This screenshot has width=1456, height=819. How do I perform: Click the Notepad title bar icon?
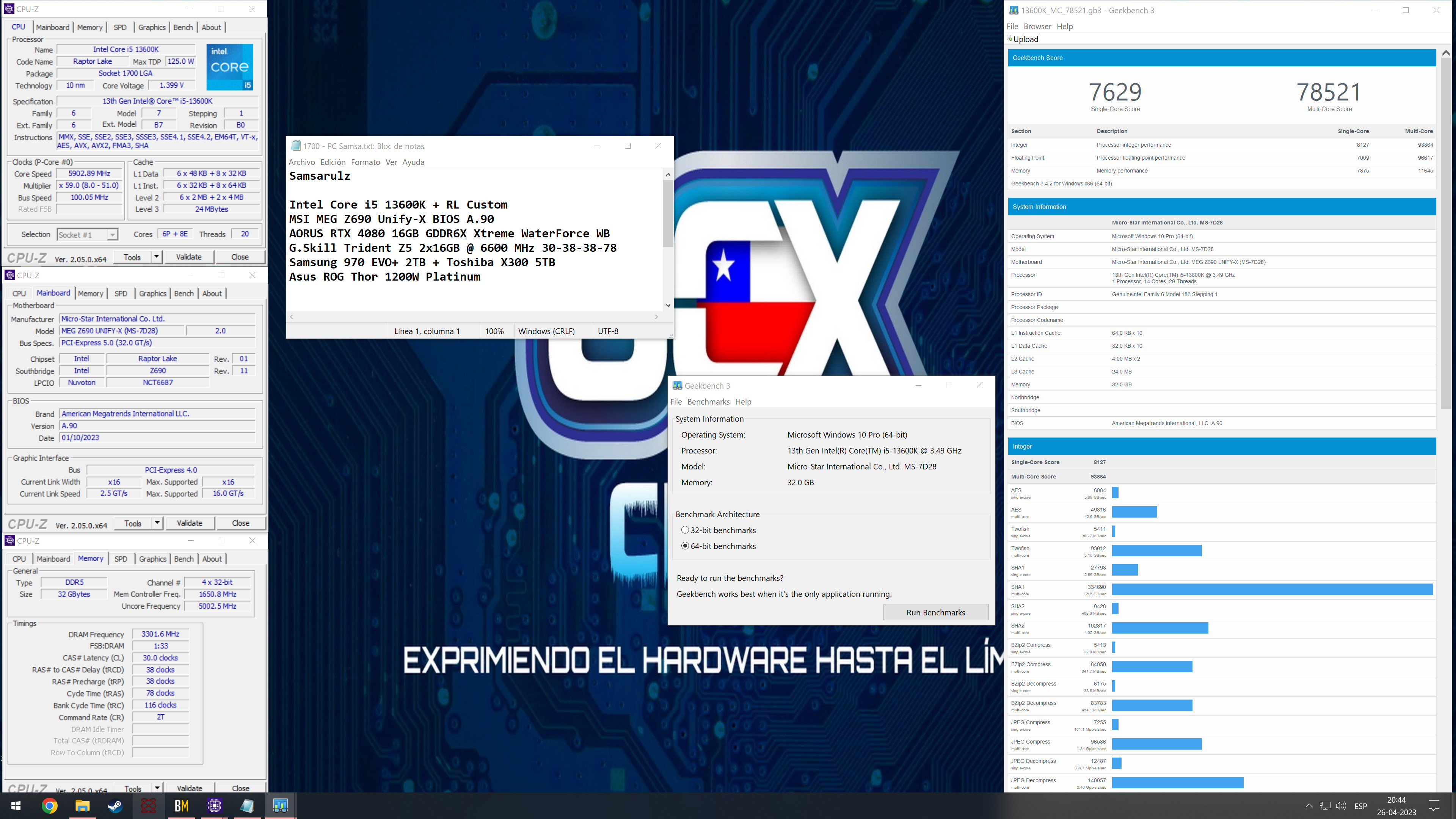point(295,146)
